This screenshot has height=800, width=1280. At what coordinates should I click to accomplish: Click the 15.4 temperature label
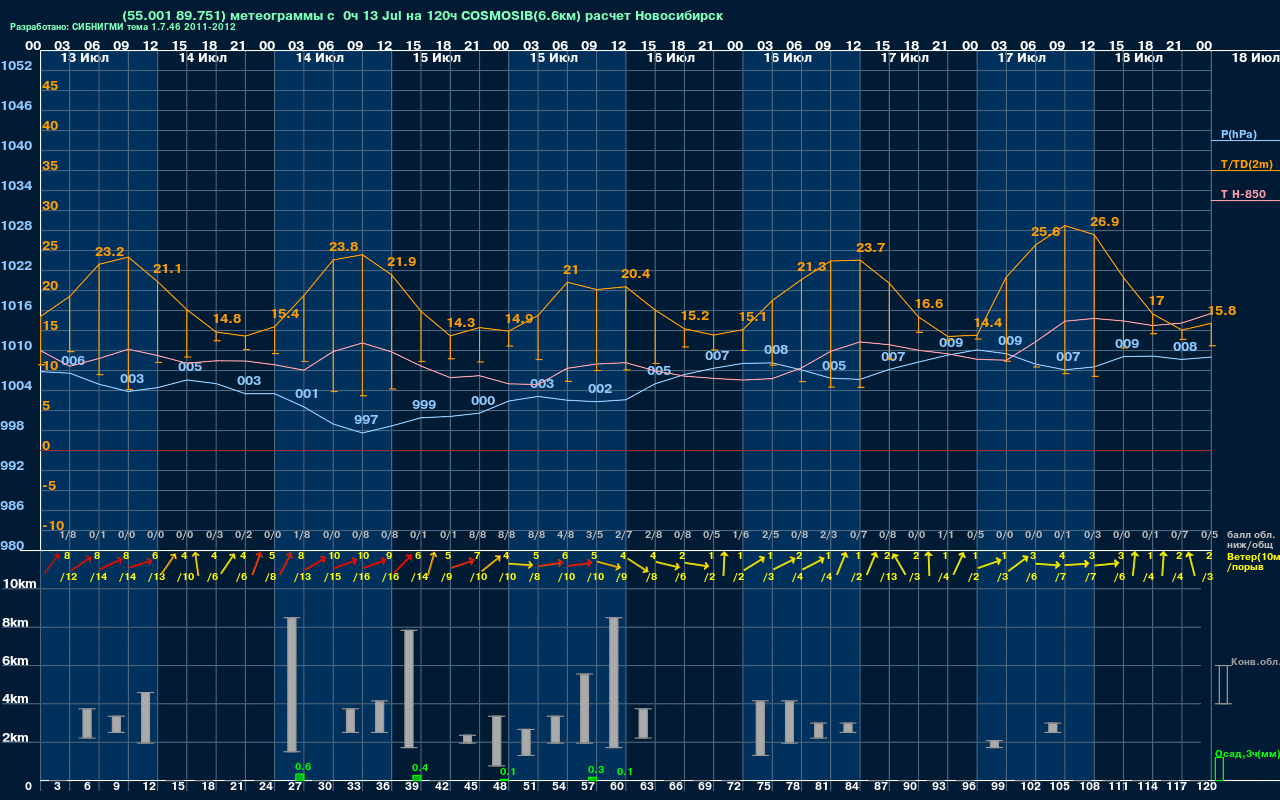285,314
